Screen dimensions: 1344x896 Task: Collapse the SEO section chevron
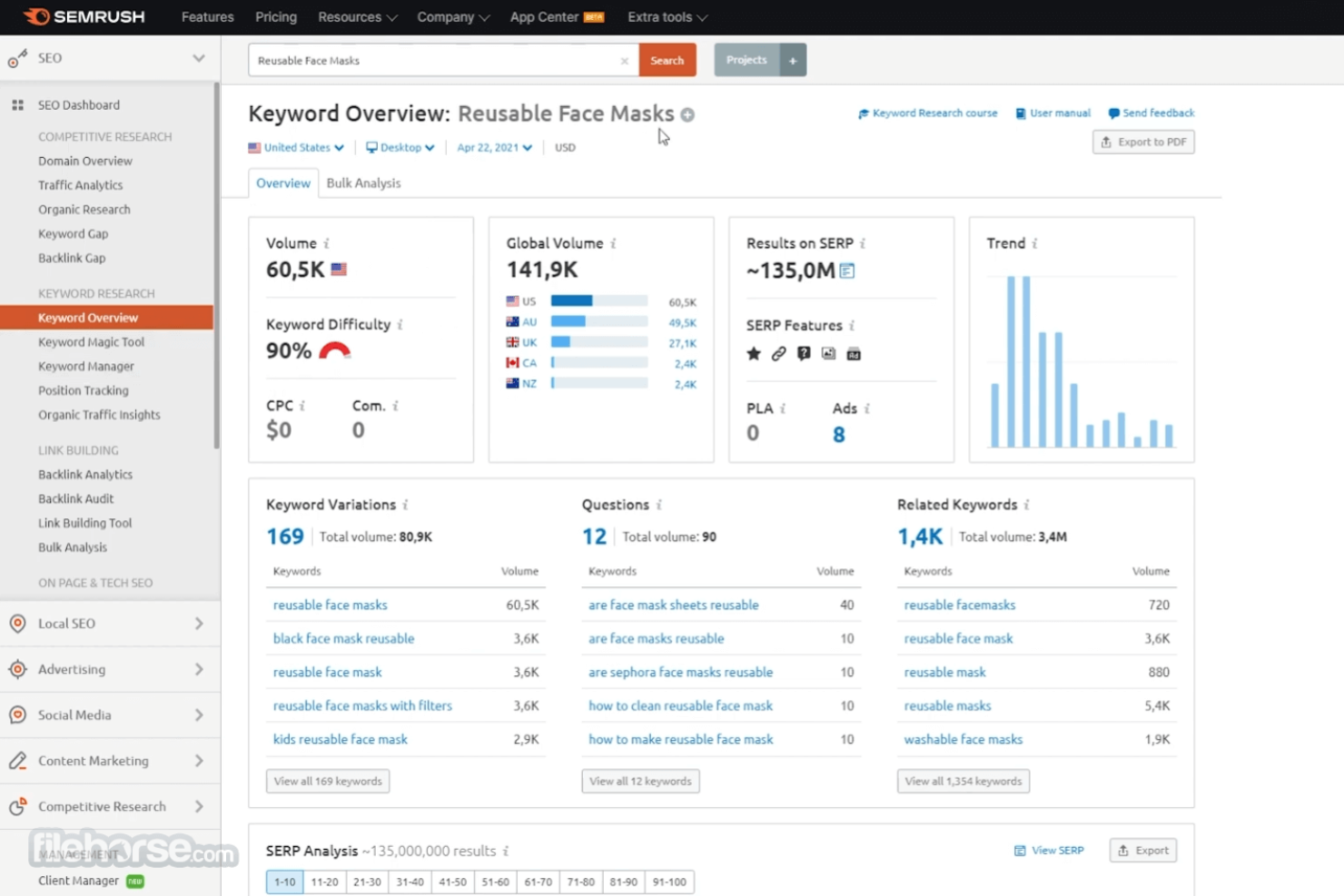(x=199, y=58)
